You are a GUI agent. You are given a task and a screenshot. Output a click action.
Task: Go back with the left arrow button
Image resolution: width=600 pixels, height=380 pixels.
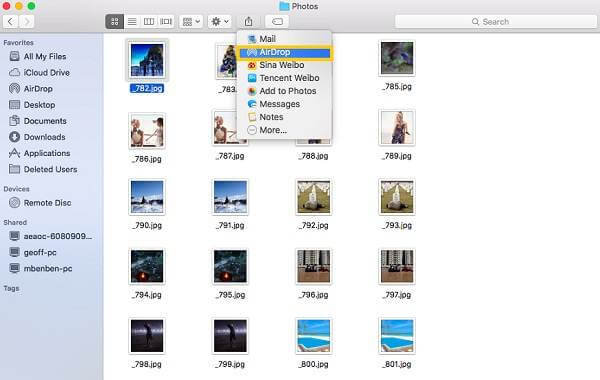(x=10, y=21)
